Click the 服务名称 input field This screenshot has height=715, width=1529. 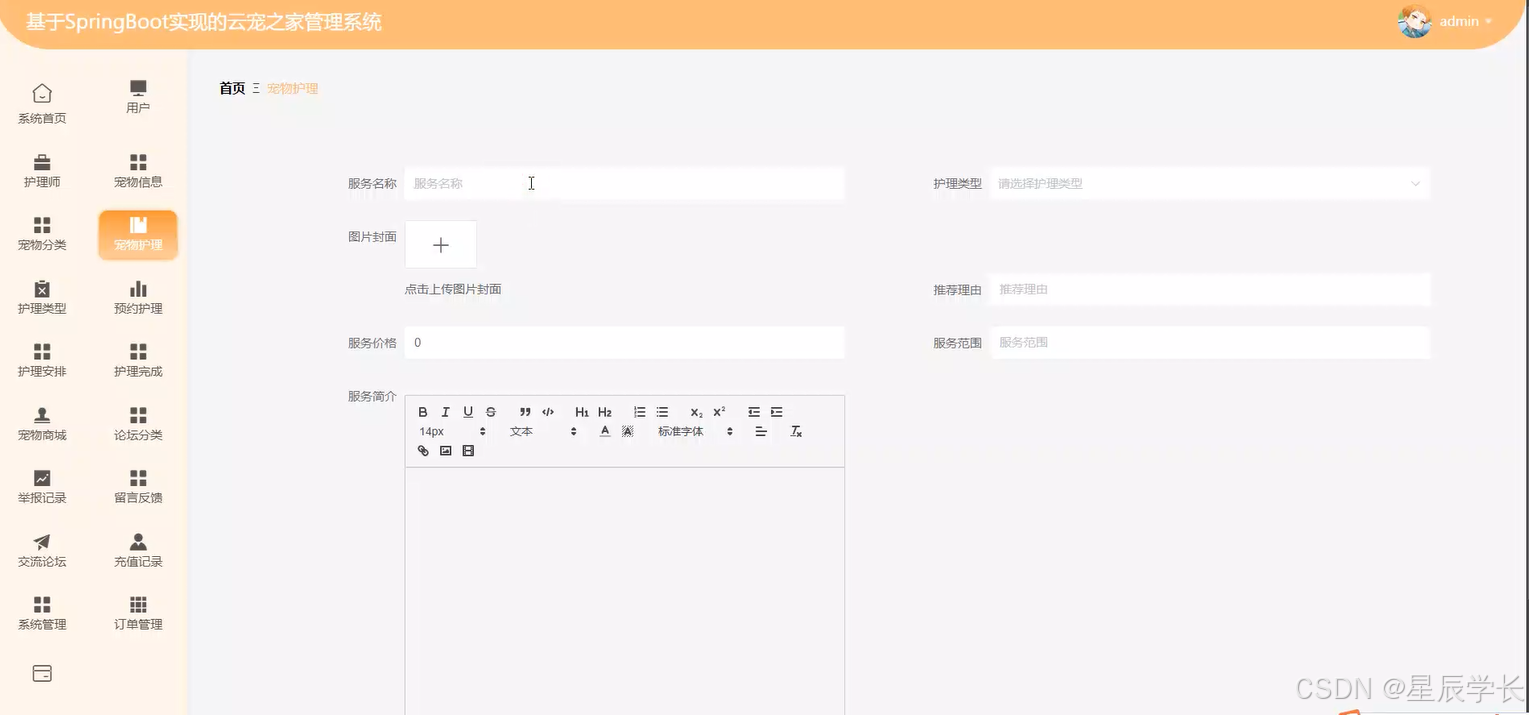pyautogui.click(x=624, y=184)
